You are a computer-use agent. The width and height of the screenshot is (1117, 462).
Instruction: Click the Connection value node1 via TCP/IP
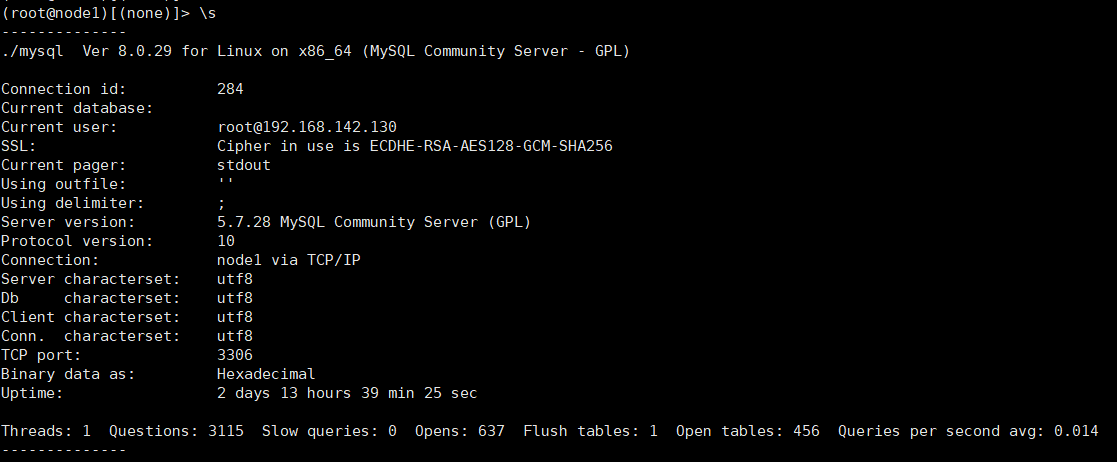(x=284, y=260)
